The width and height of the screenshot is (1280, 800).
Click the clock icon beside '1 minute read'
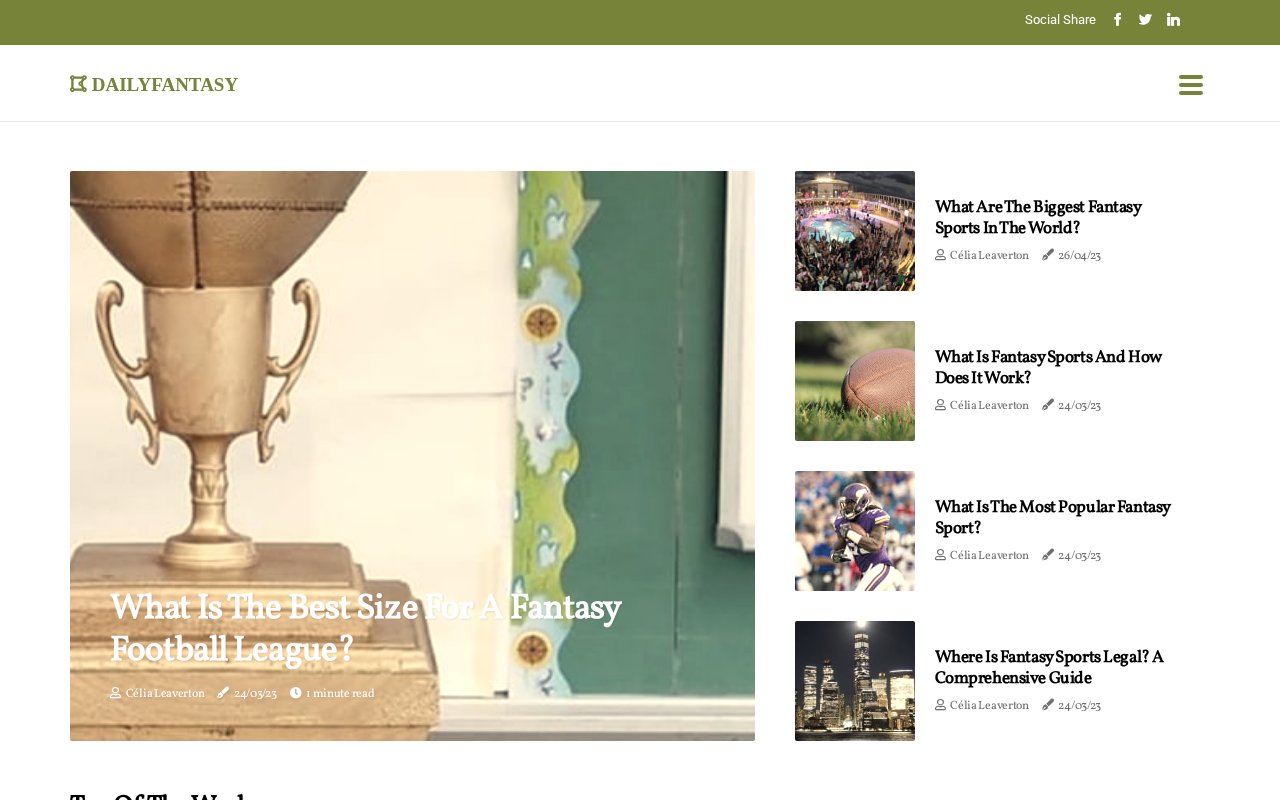click(296, 694)
